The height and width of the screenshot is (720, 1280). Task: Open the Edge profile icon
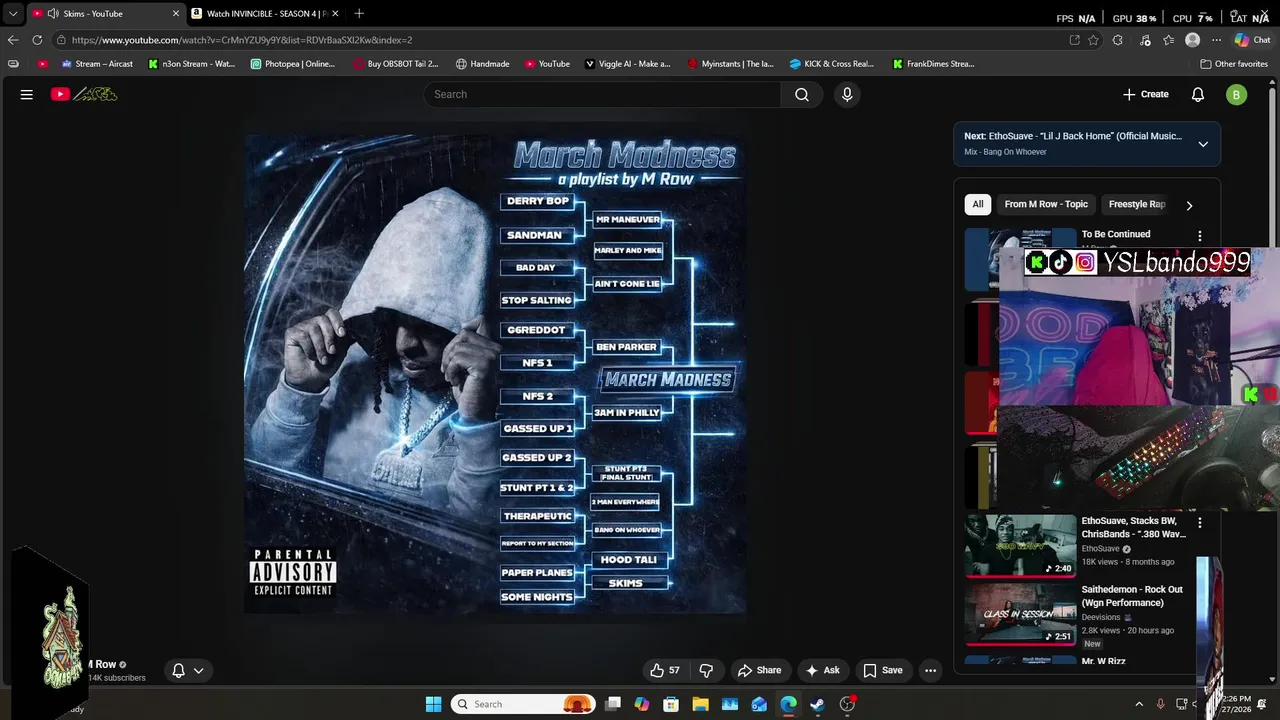(x=1192, y=40)
